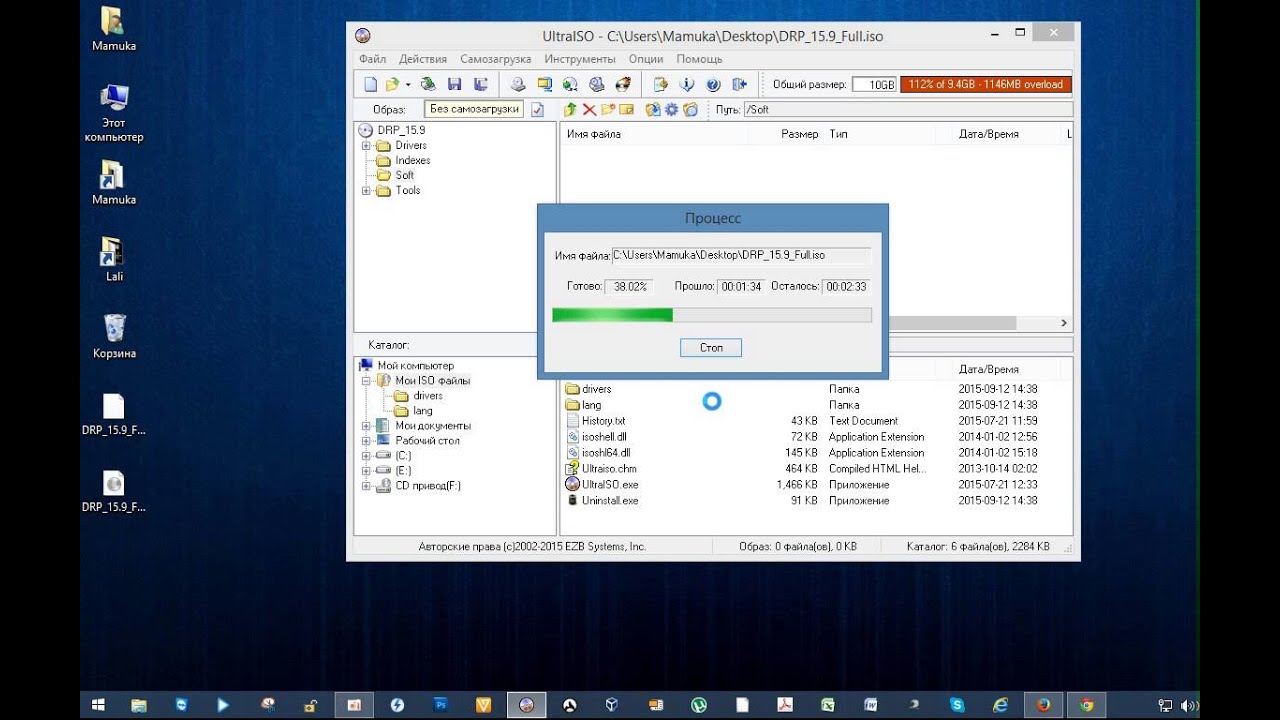Open the Самозагрузка menu
This screenshot has width=1280, height=720.
point(496,59)
